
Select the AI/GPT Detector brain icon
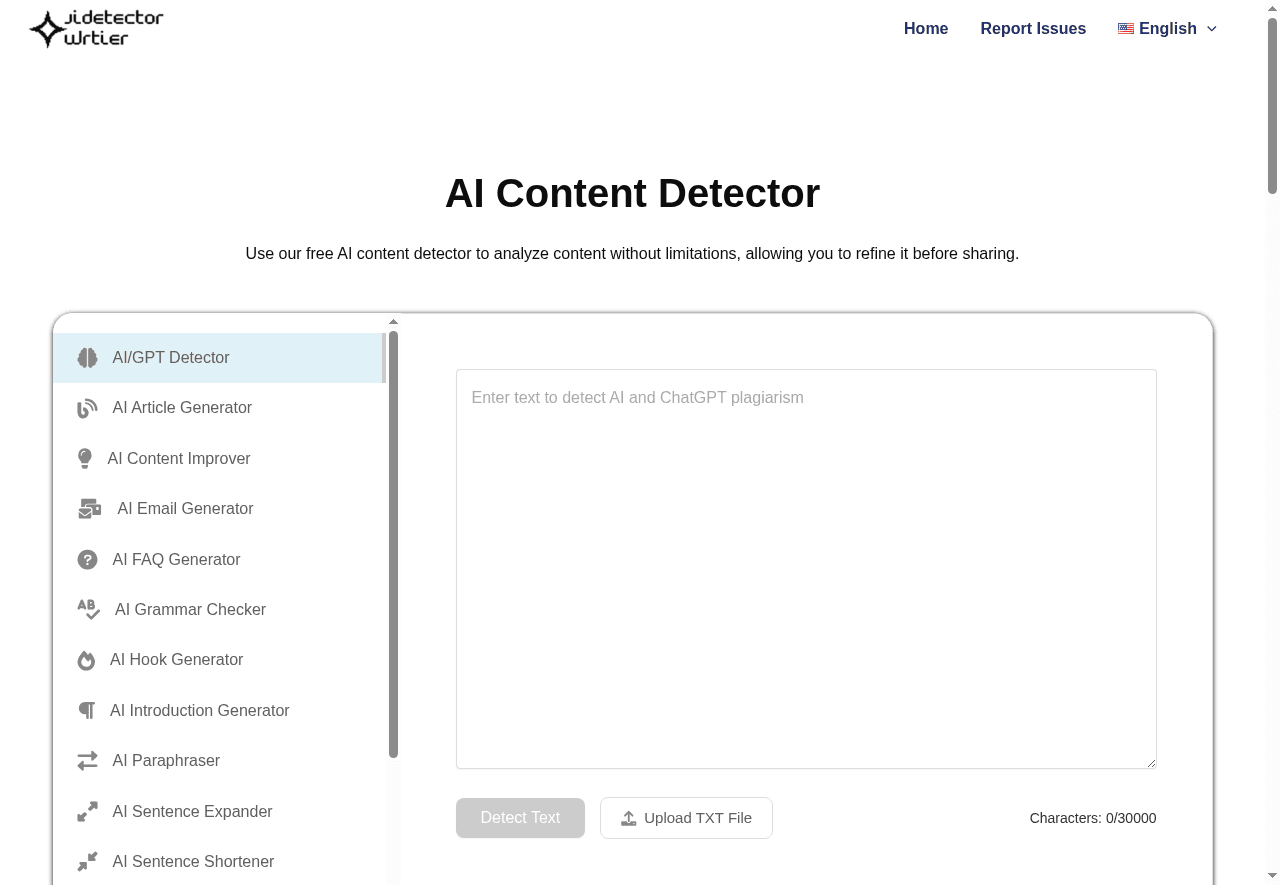(87, 357)
